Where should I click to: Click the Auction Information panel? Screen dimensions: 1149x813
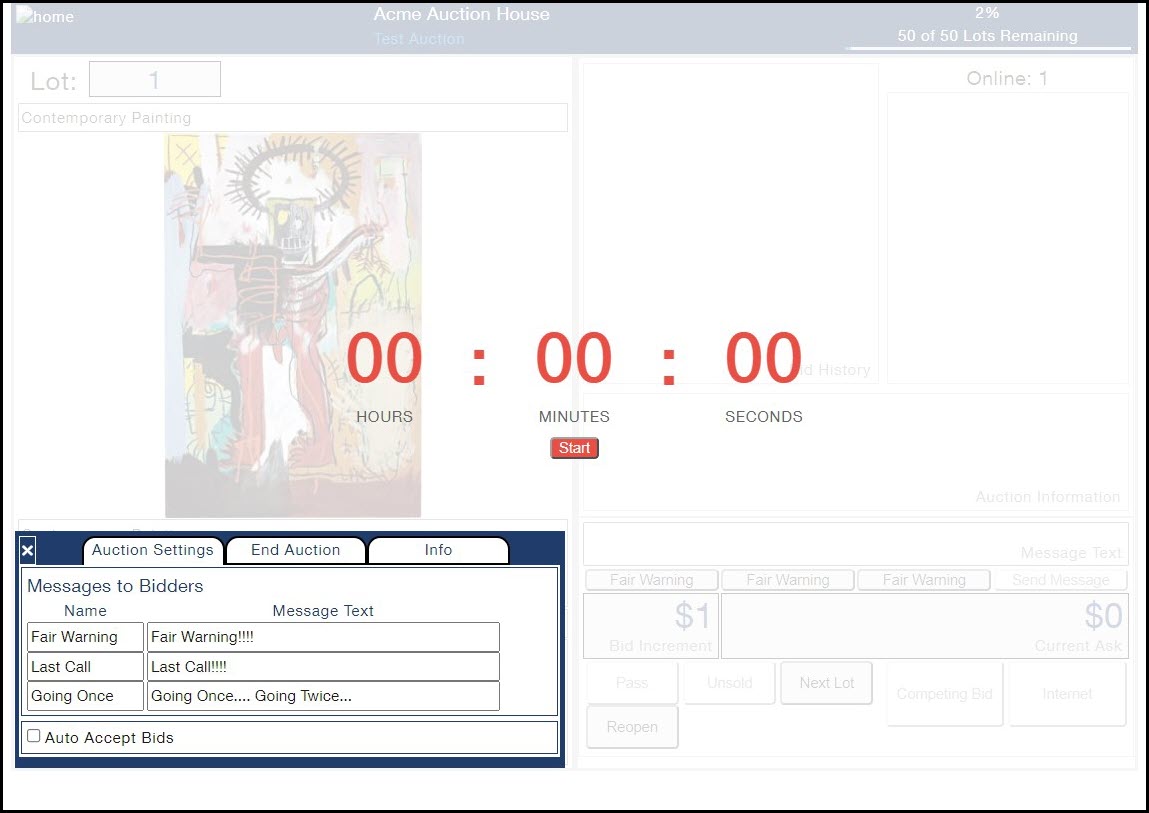coord(855,452)
